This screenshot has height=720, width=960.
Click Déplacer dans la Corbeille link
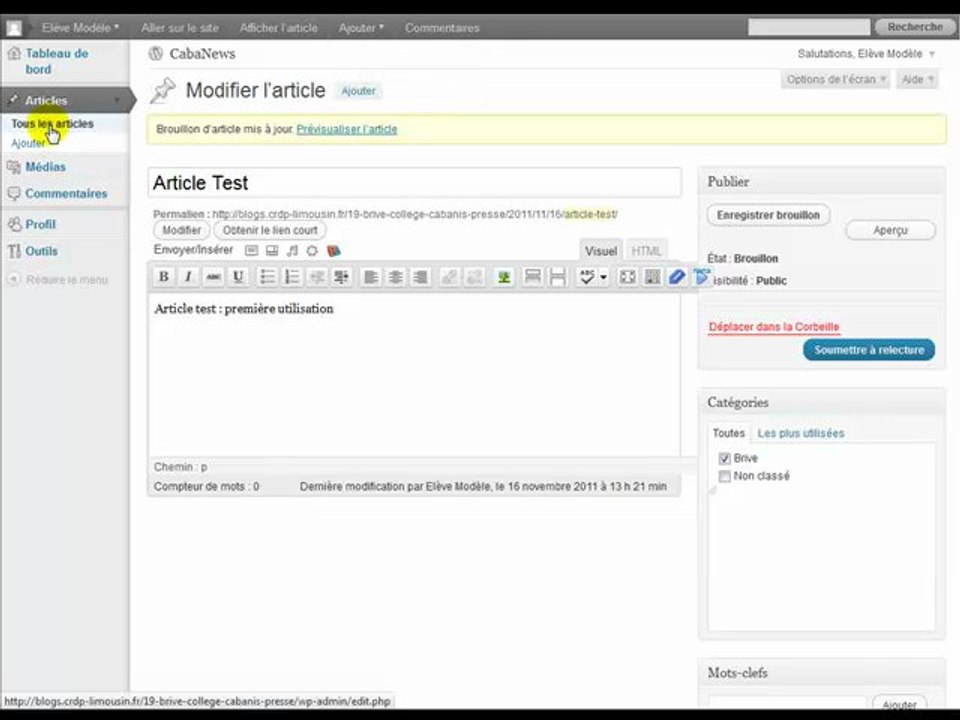coord(774,327)
